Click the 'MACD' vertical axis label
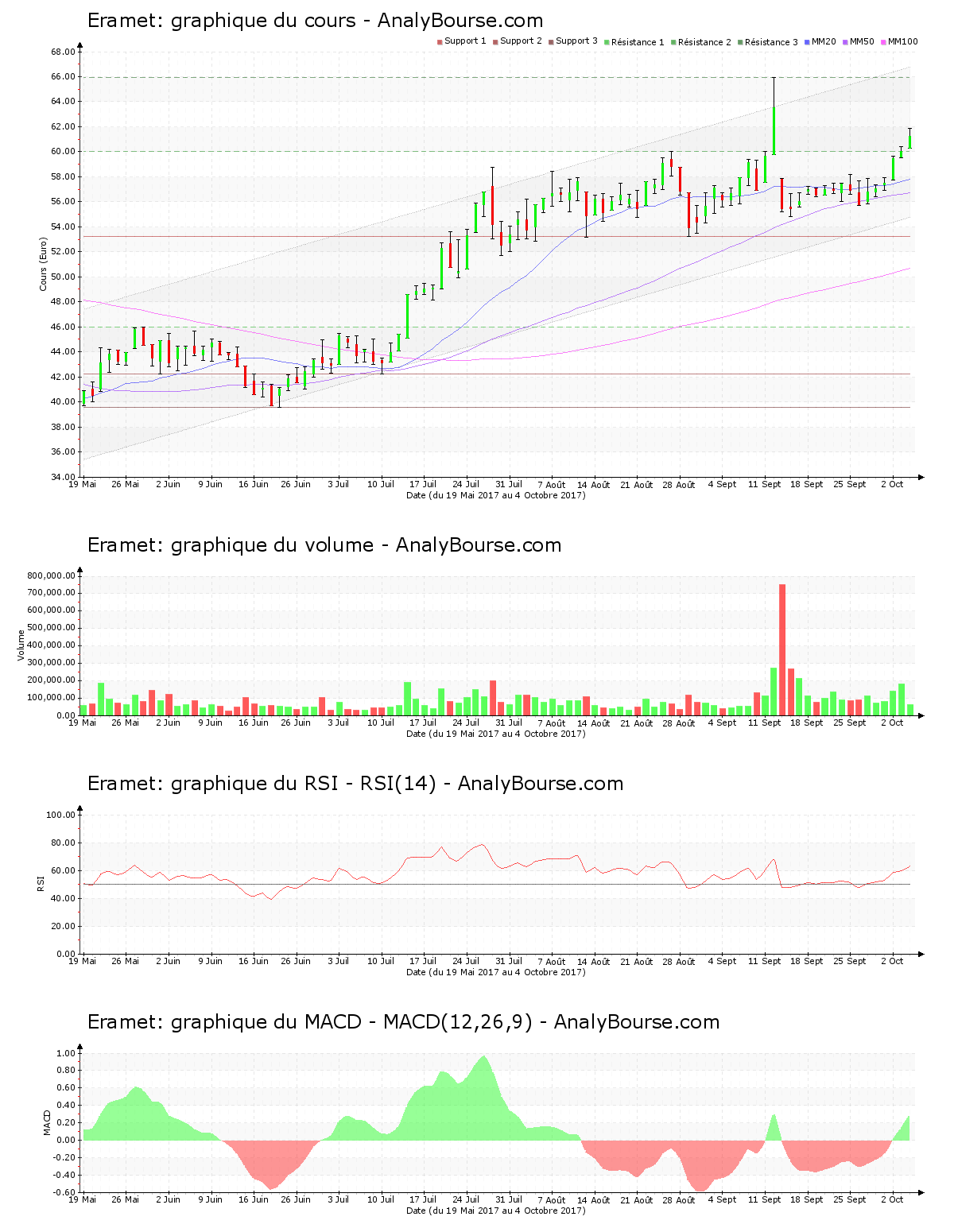 [x=47, y=1122]
